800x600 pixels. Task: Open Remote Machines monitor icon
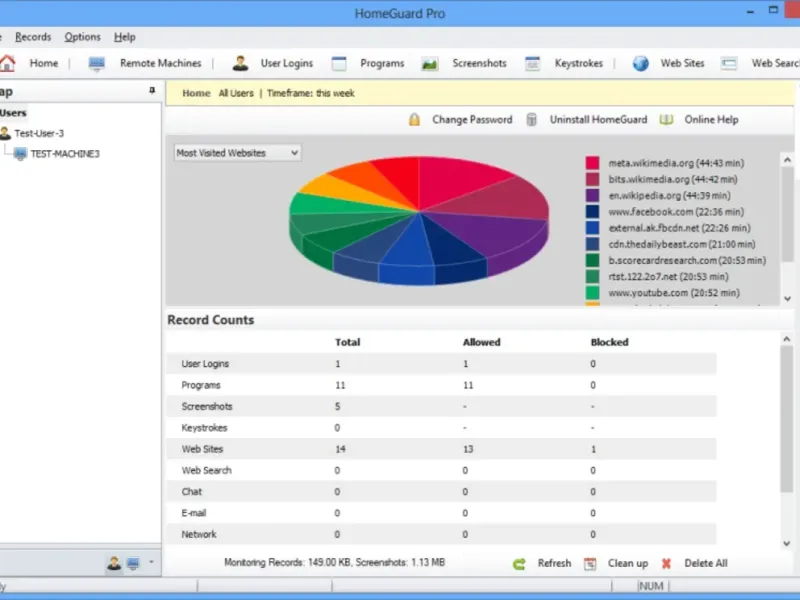96,64
